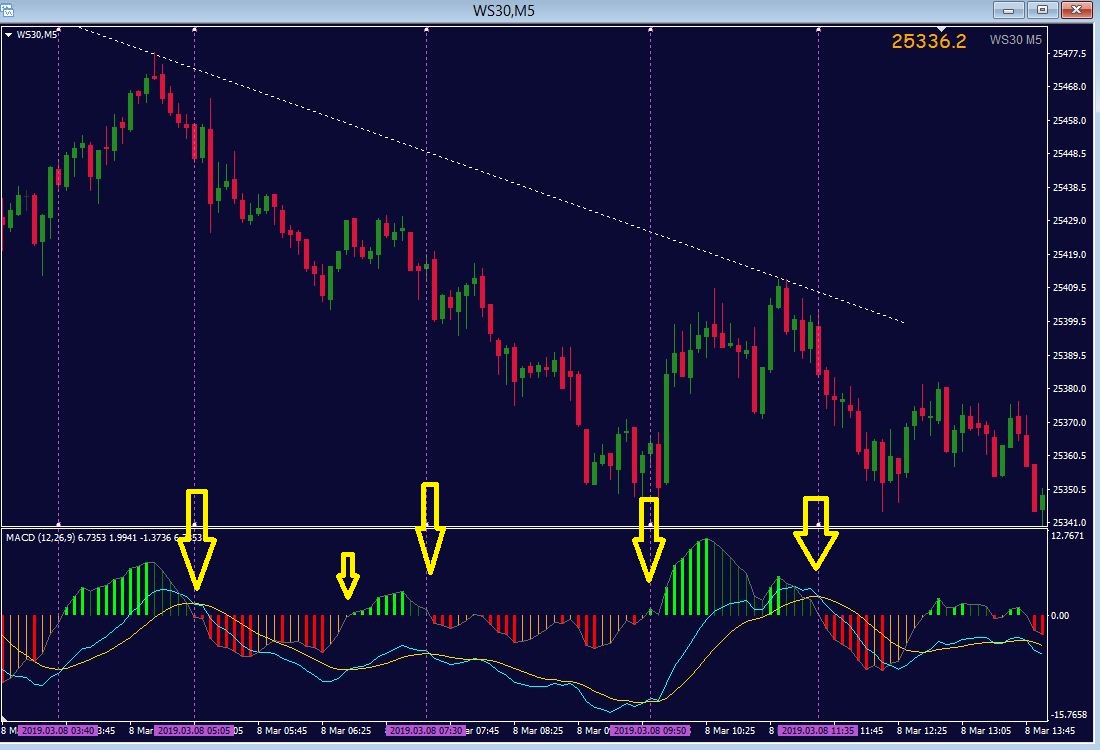
Task: Click the 2019.03.08 11:35 magenta time label
Action: pos(818,730)
